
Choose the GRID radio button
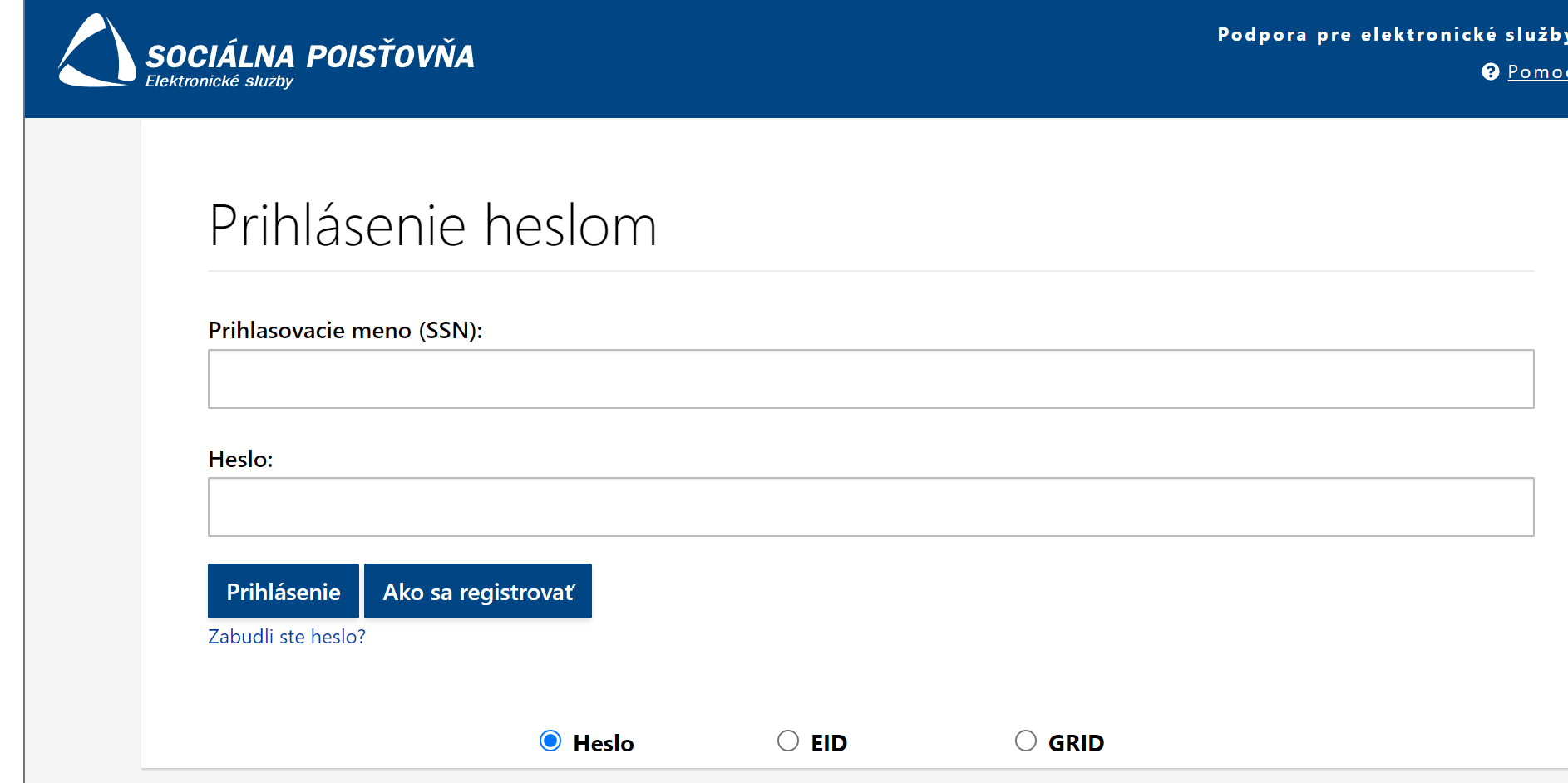(x=1026, y=741)
